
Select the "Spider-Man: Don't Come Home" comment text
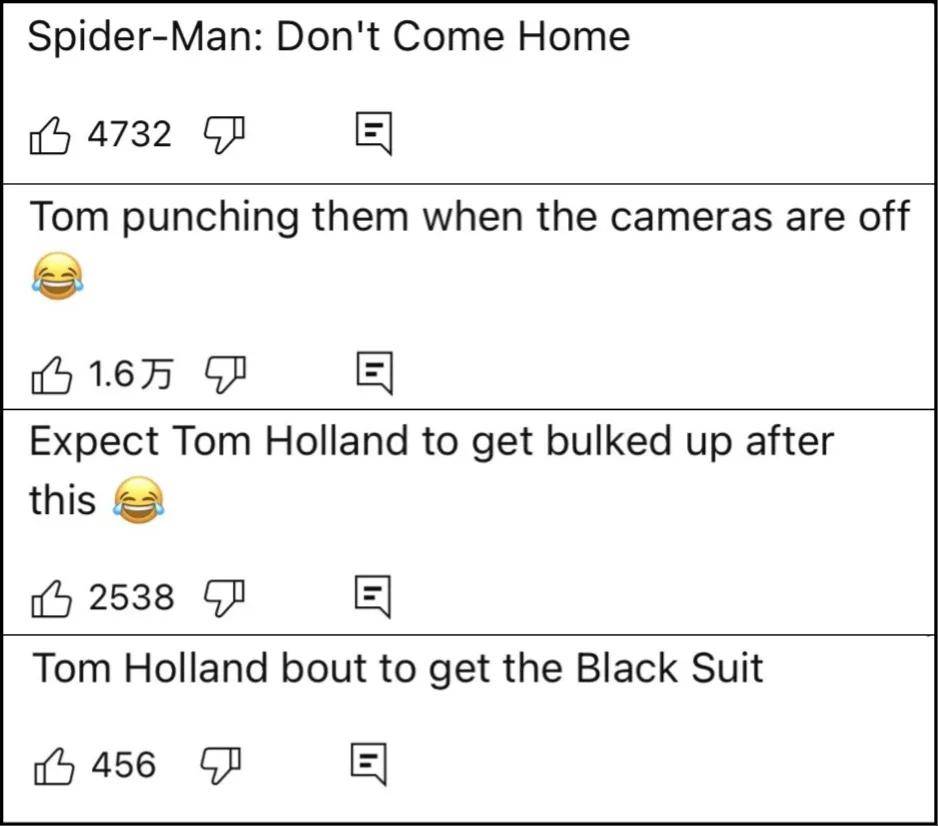(x=329, y=38)
